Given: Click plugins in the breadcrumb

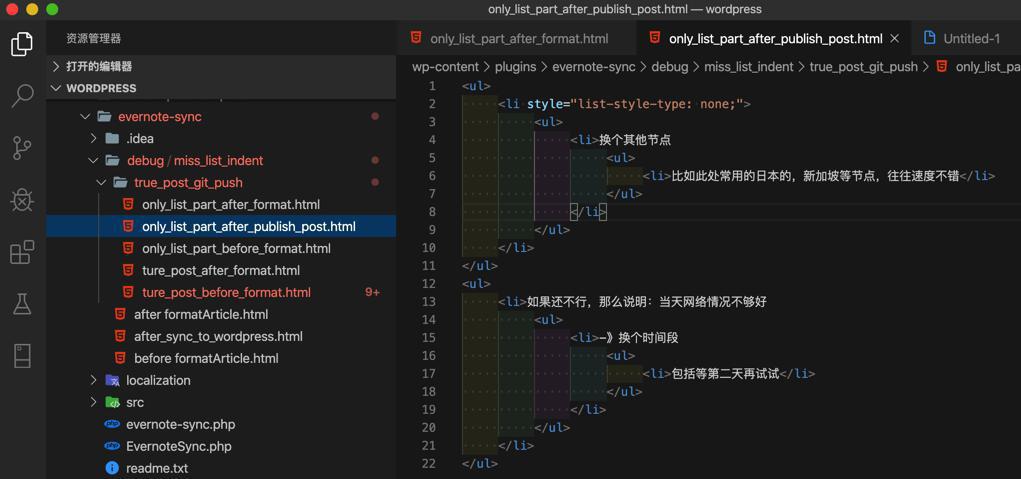Looking at the screenshot, I should click(516, 66).
